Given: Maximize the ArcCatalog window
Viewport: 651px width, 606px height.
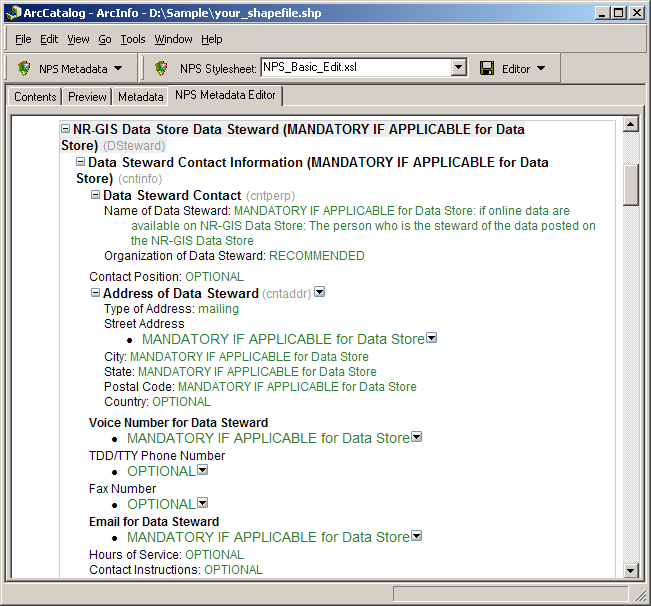Looking at the screenshot, I should [x=619, y=13].
